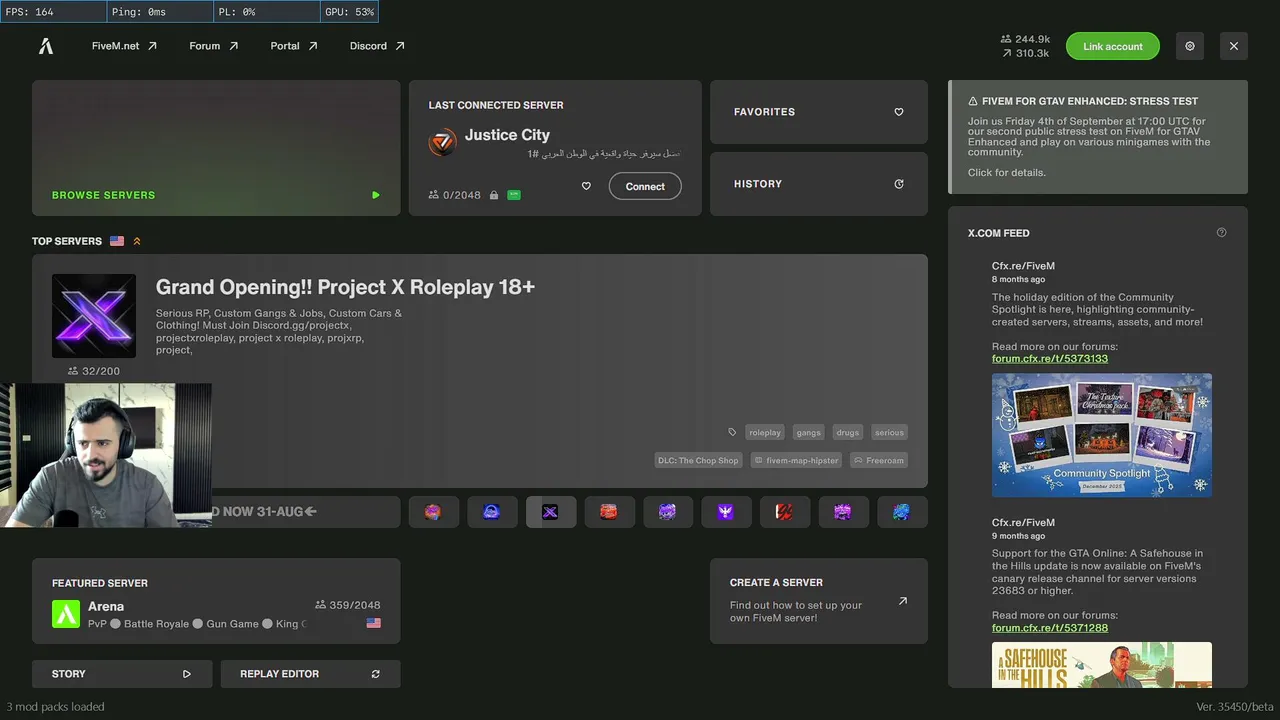Click the Freeroam game type badge

[x=879, y=460]
